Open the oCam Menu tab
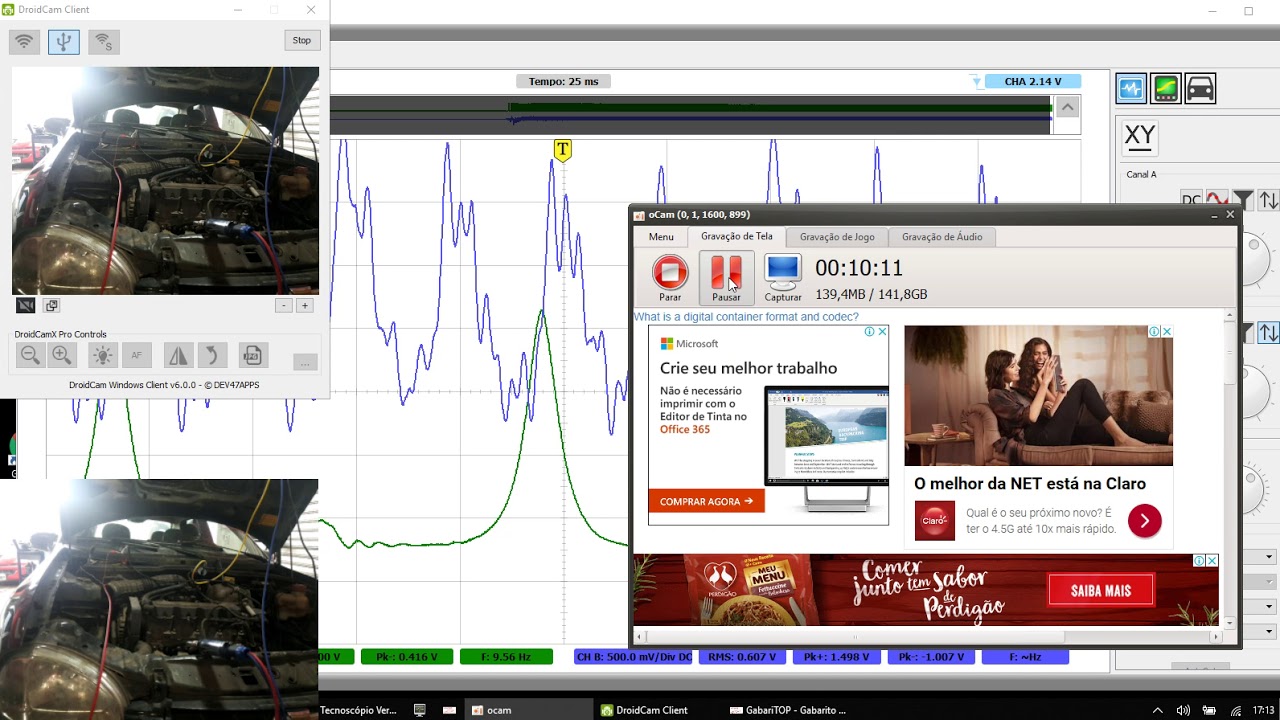The image size is (1280, 720). coord(661,237)
